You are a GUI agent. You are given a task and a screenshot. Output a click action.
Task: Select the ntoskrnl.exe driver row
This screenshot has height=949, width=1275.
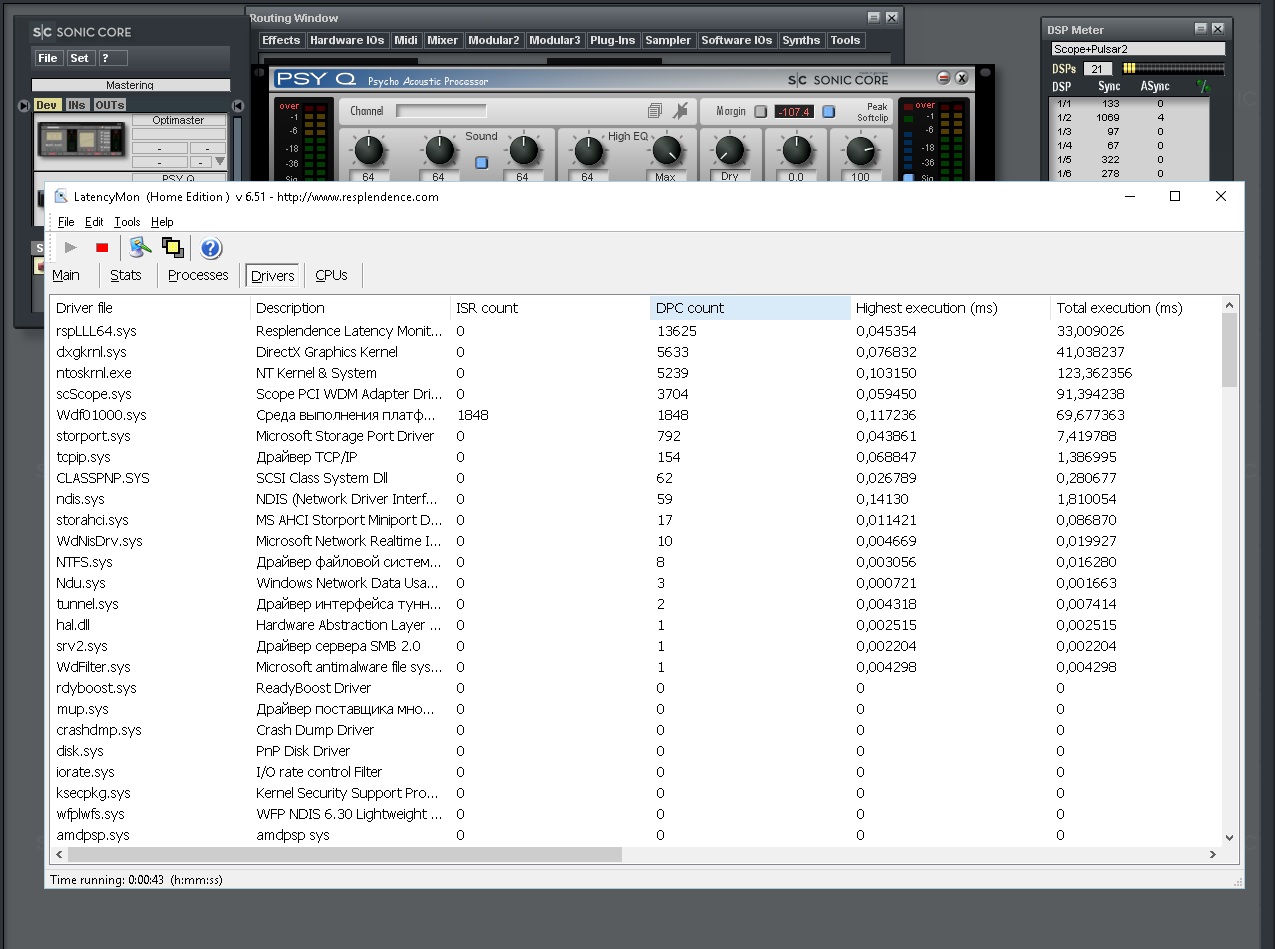636,373
